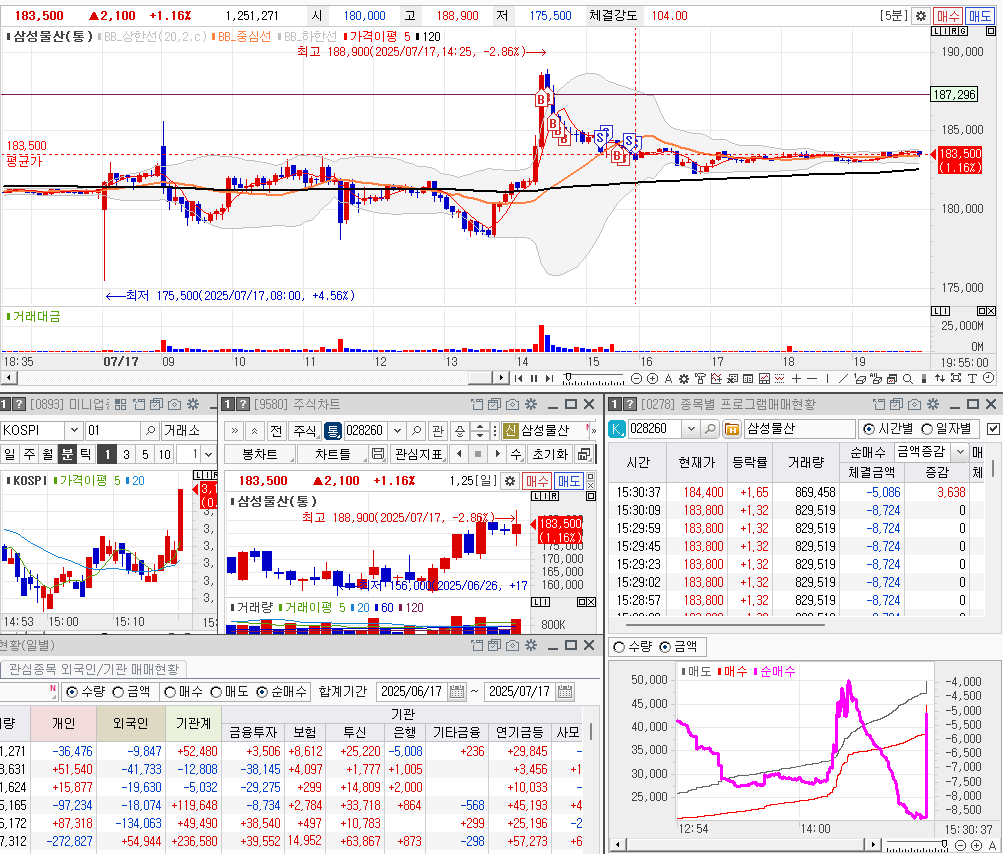This screenshot has width=1003, height=854.
Task: Select 수량 radio in 외국인/기관 매매현황 panel
Action: [72, 692]
